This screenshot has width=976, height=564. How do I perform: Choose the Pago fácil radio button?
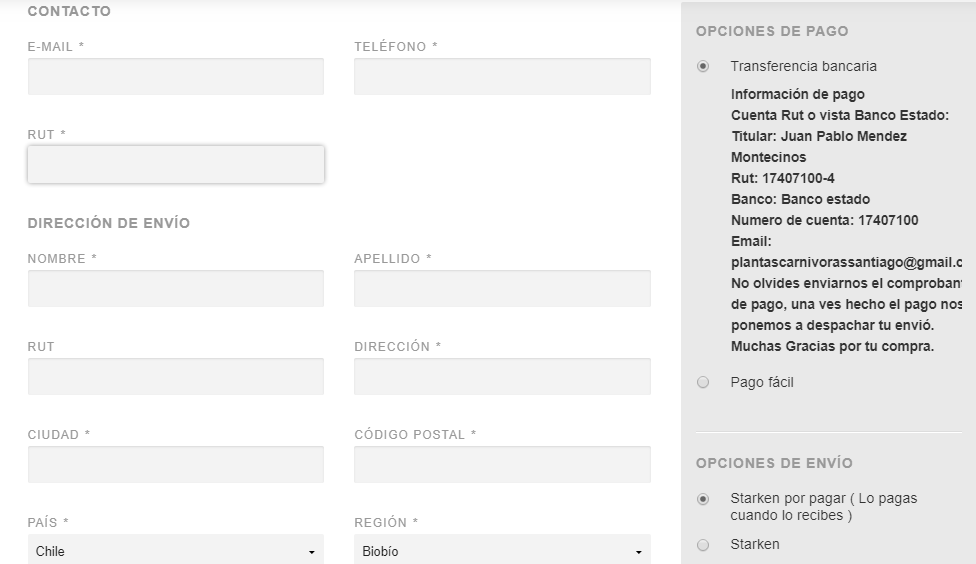(703, 382)
